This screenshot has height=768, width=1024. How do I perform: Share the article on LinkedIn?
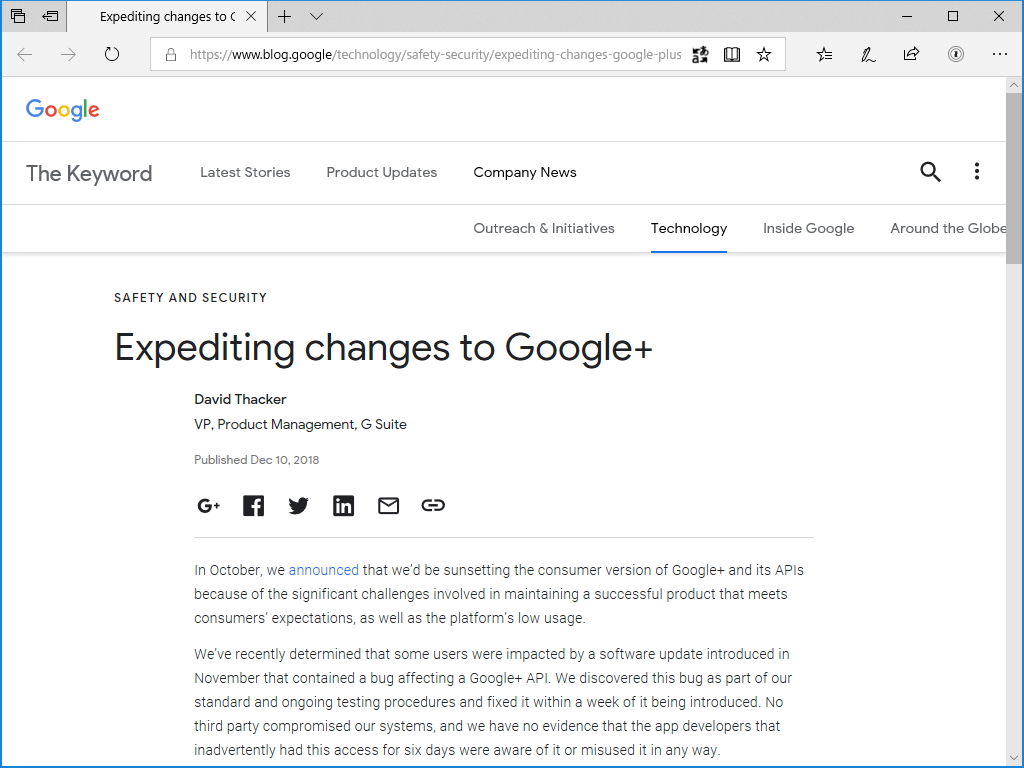coord(343,505)
